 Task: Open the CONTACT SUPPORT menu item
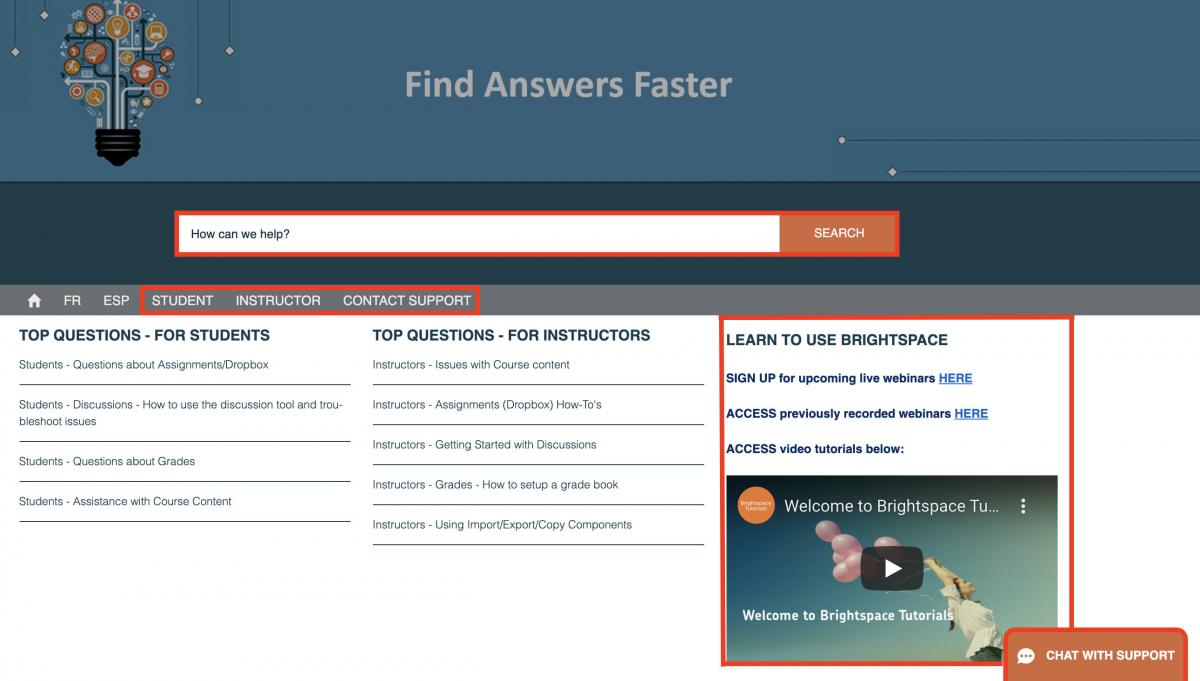(x=407, y=300)
